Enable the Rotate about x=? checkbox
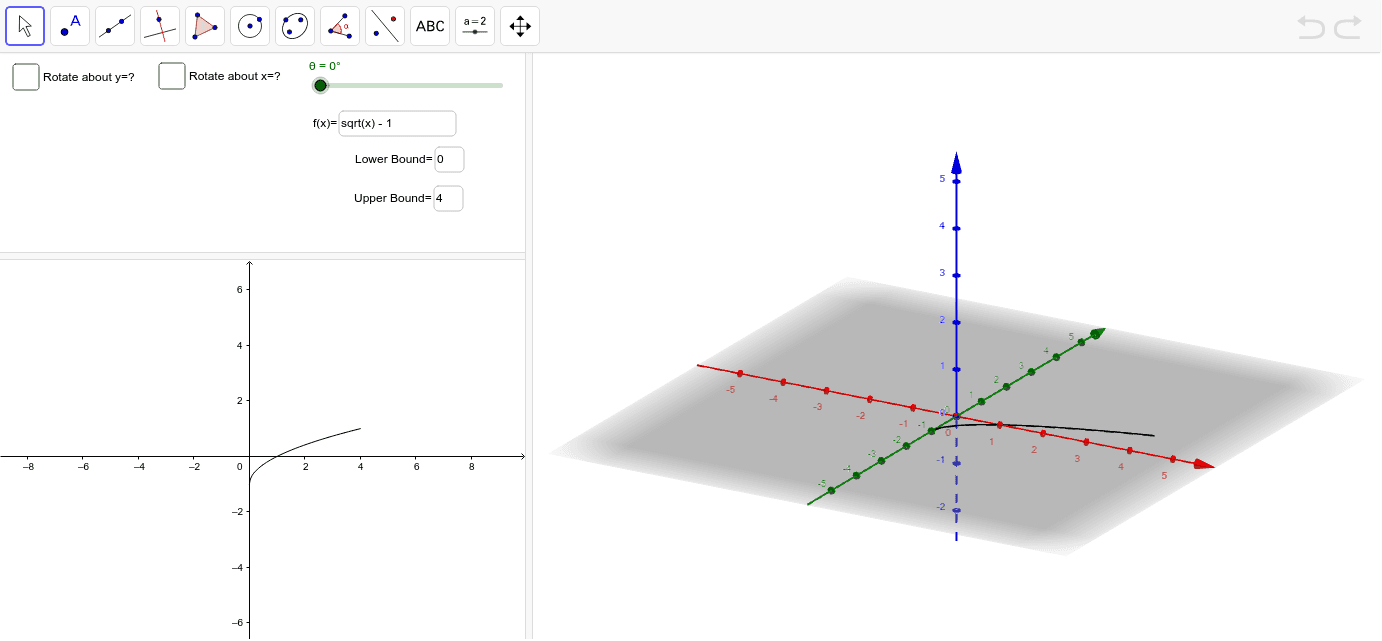 pos(172,76)
